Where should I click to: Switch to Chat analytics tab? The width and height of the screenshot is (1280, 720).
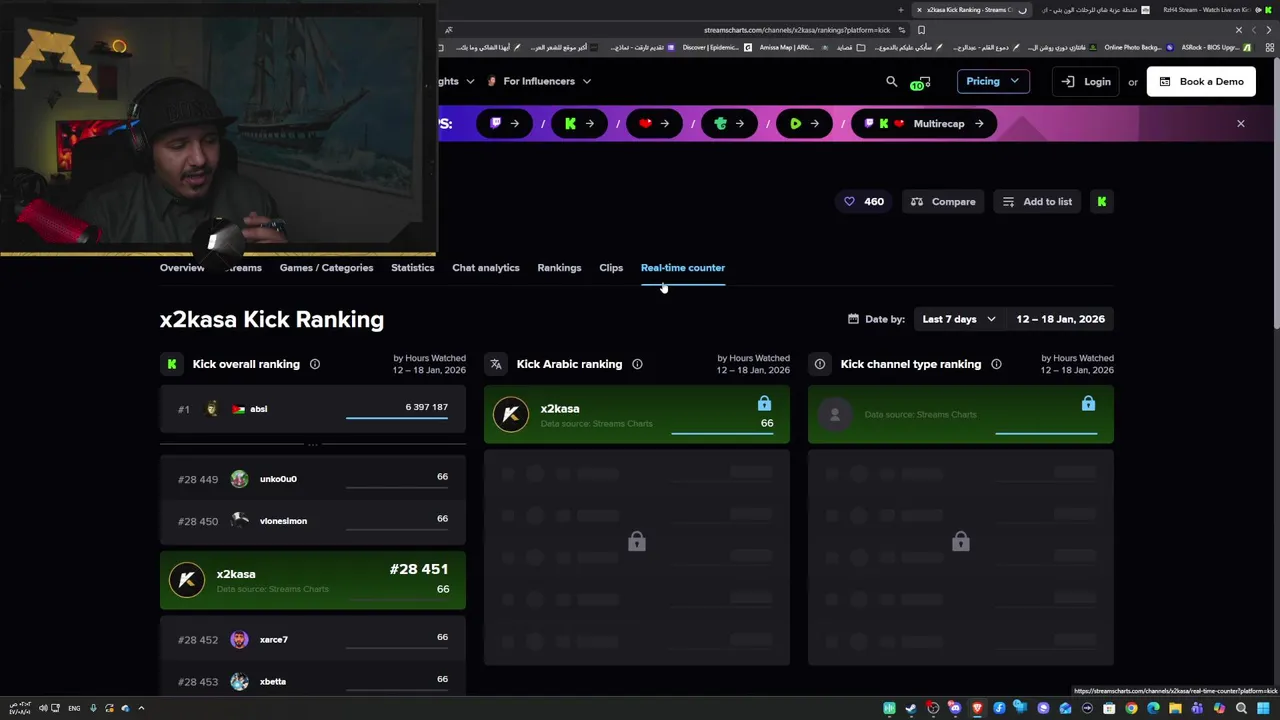[485, 268]
